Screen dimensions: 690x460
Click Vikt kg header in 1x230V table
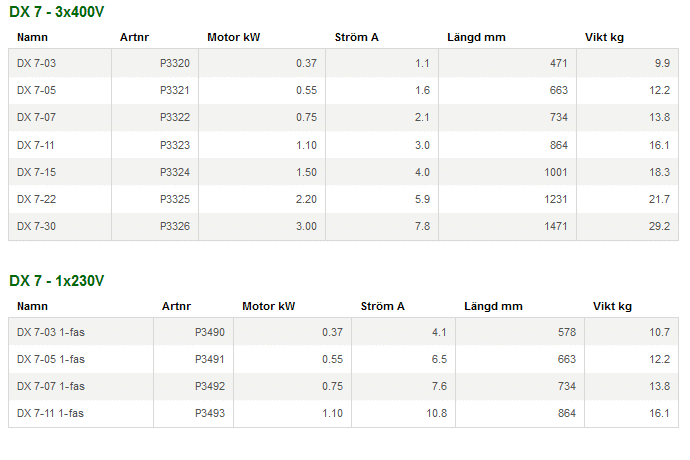(x=612, y=306)
